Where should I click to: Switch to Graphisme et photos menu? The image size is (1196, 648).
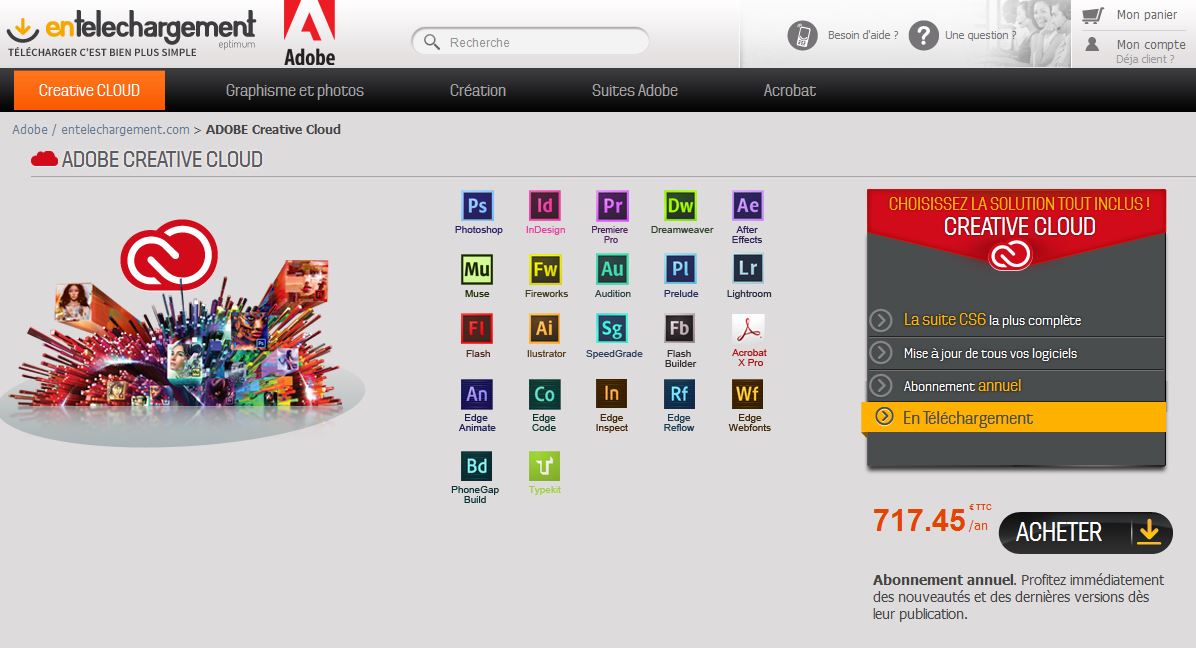point(294,90)
